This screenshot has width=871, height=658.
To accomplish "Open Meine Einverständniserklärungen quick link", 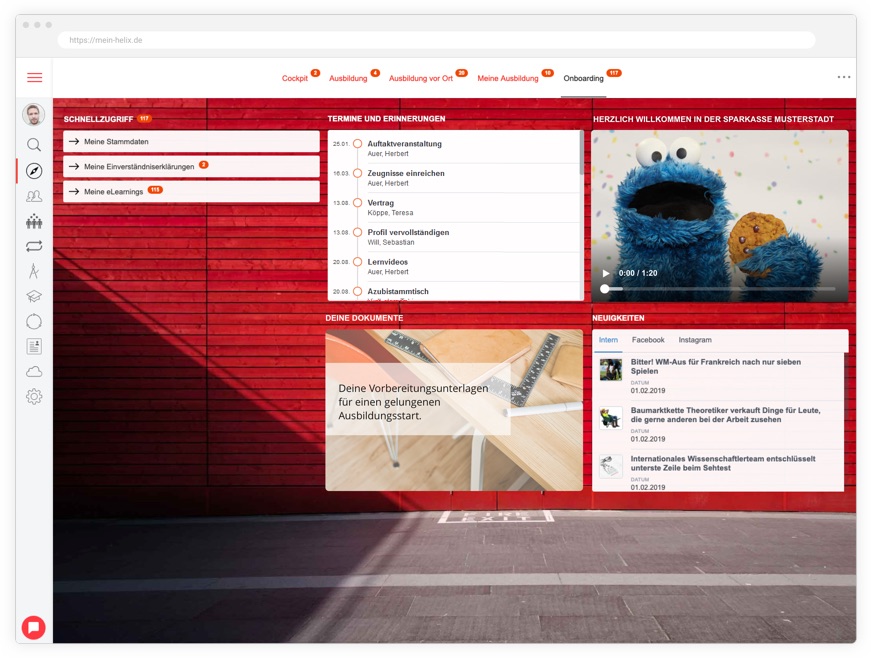I will 191,167.
